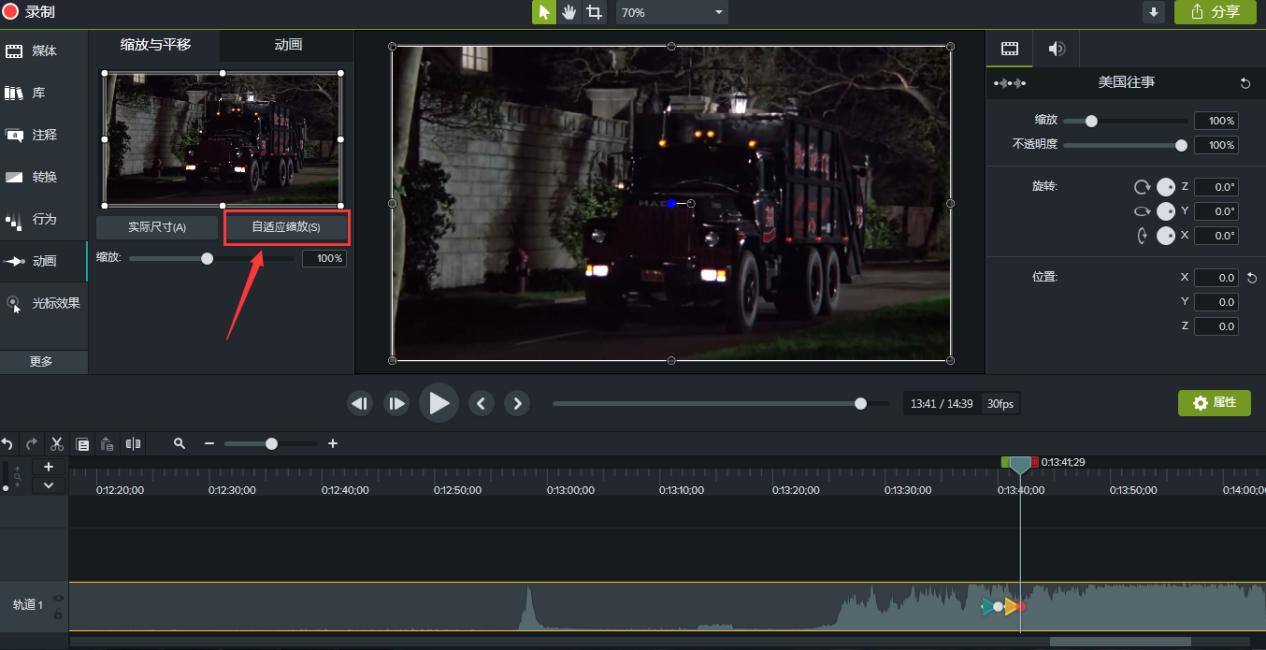Add a new track with plus button
Screen dimensions: 1266x650
click(48, 467)
